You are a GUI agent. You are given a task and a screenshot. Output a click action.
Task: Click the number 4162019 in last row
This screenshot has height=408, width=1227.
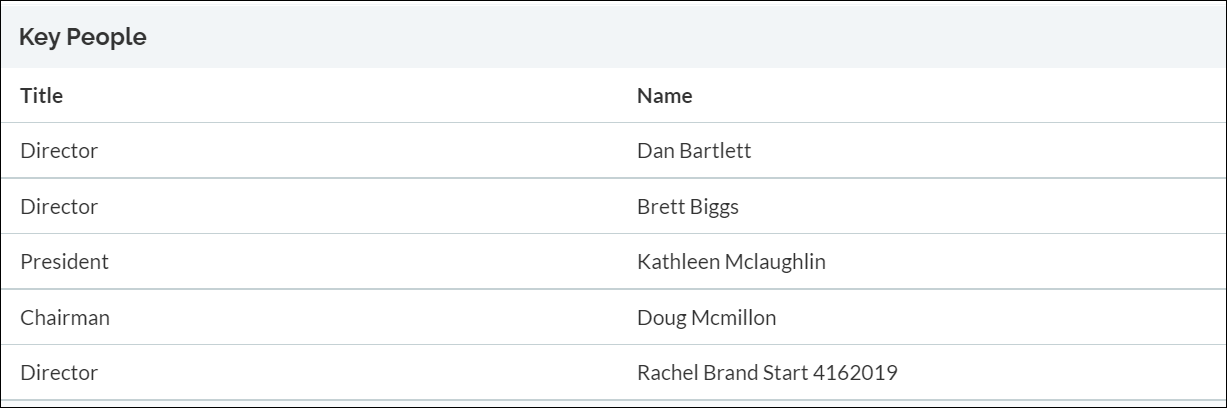[856, 373]
